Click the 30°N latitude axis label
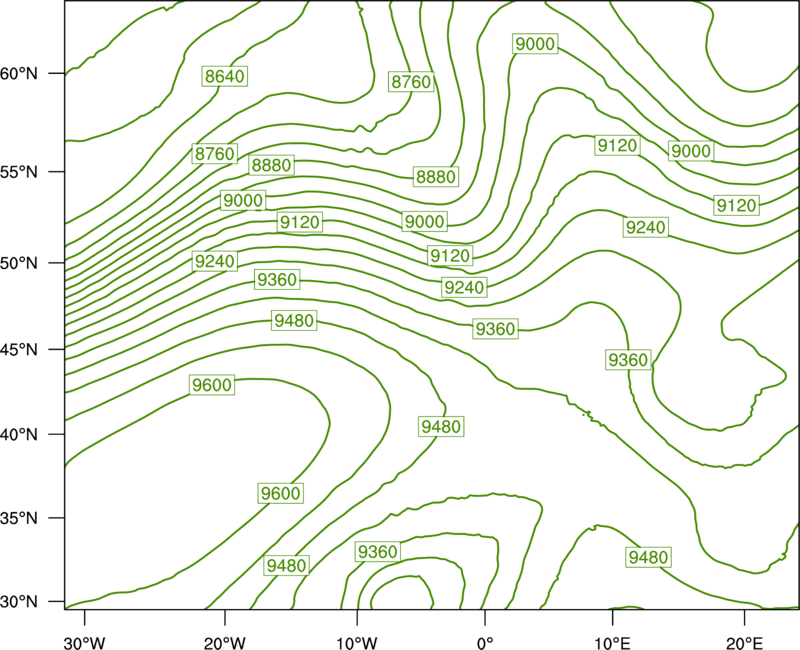 pyautogui.click(x=19, y=602)
